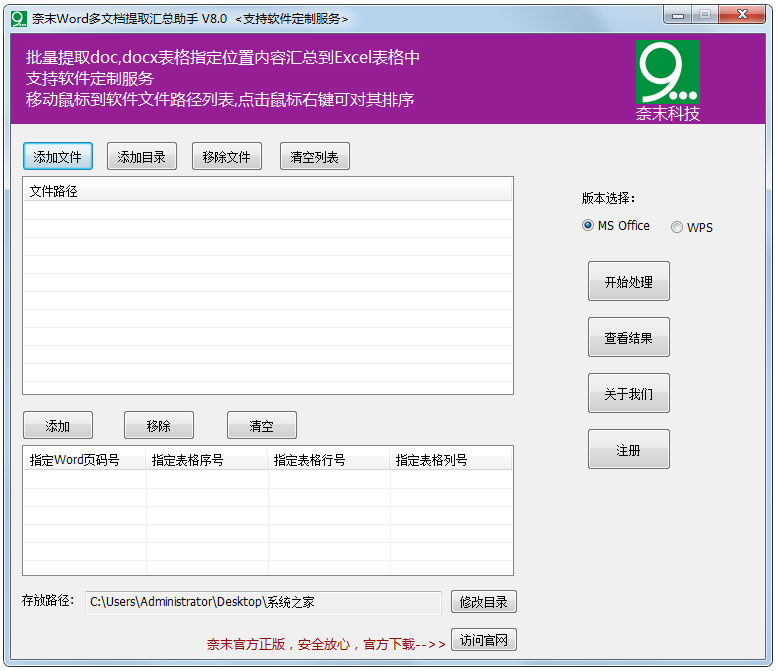777x671 pixels.
Task: Clear the file list with 清空列表
Action: pos(315,157)
